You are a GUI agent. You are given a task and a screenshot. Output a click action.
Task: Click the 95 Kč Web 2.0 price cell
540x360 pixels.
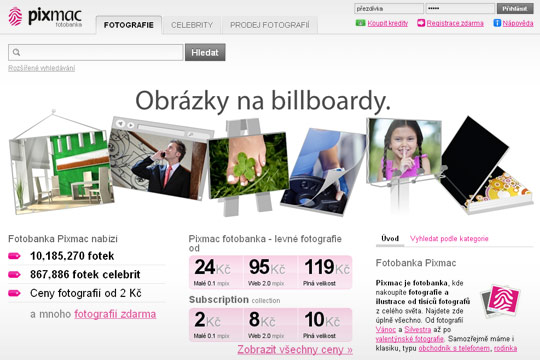(x=271, y=272)
